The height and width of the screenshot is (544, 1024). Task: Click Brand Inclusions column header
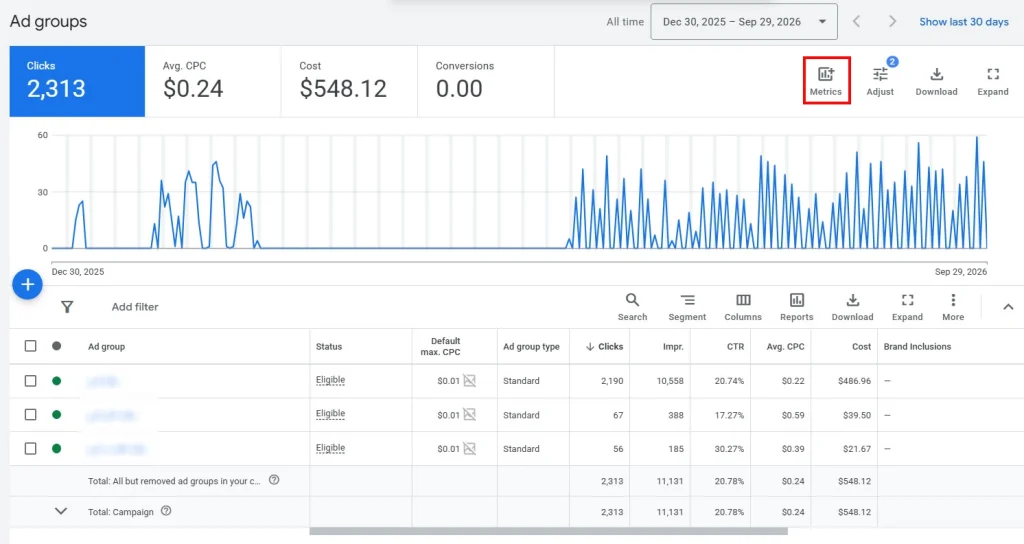pyautogui.click(x=917, y=347)
